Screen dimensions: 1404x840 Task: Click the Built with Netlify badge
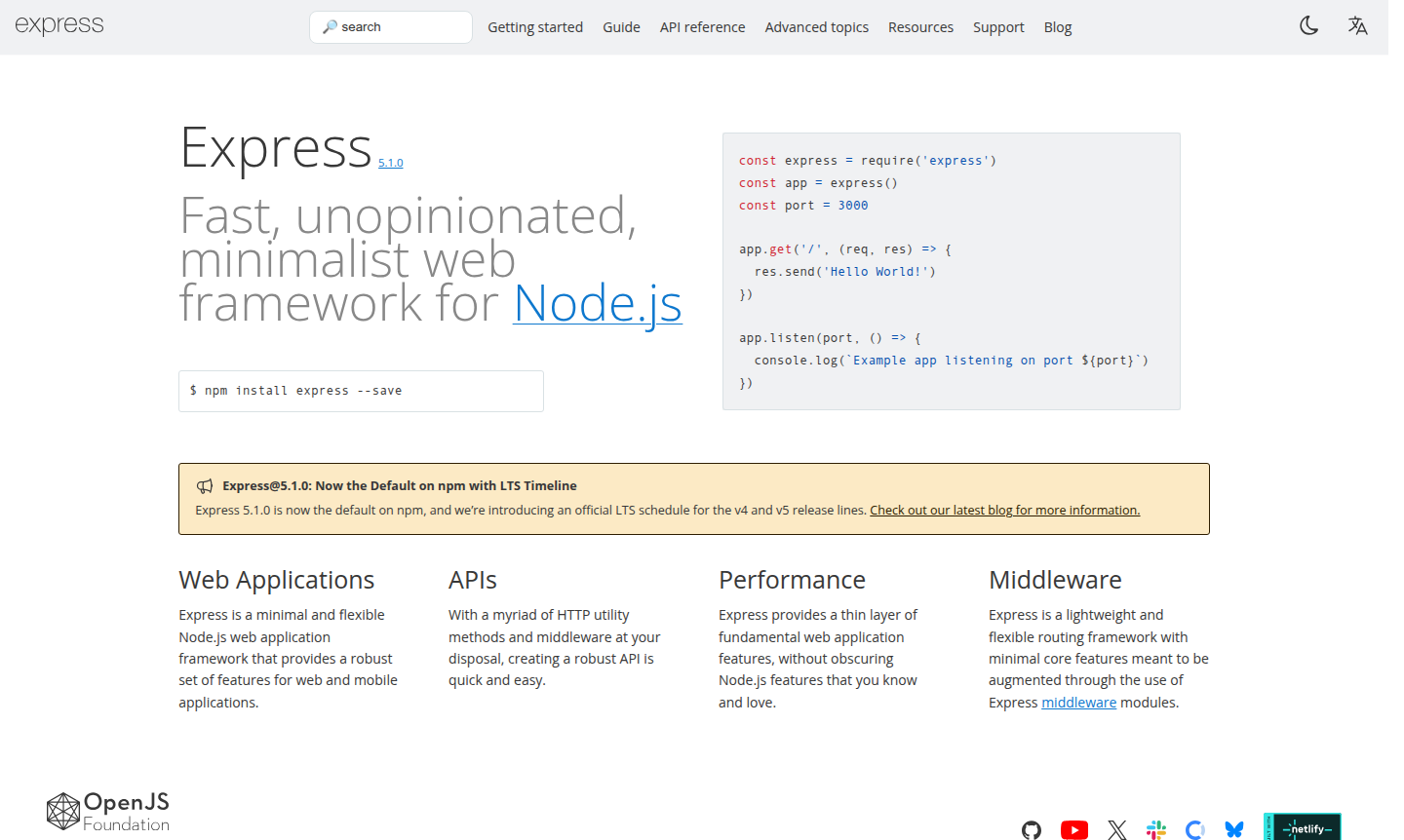pyautogui.click(x=1303, y=825)
